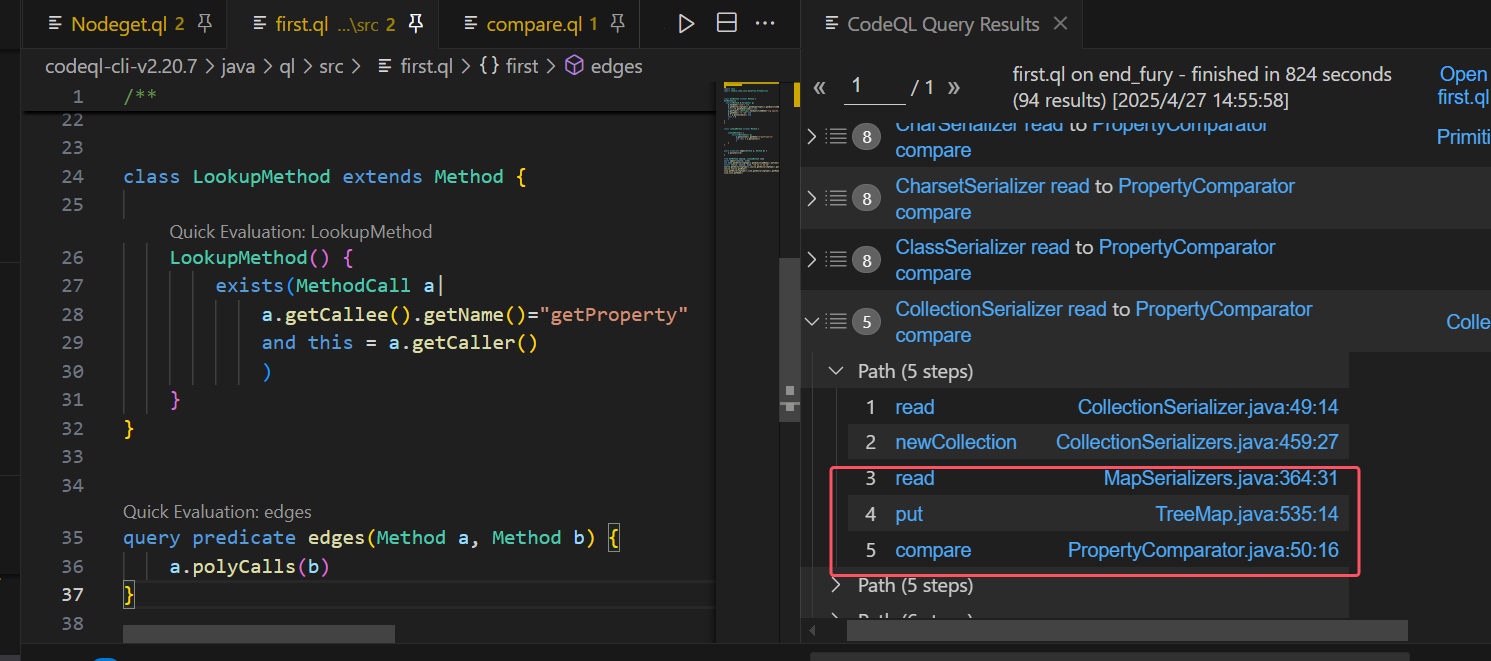Click the 8 badge on ClassSerializer row
The image size is (1491, 661).
pos(866,260)
